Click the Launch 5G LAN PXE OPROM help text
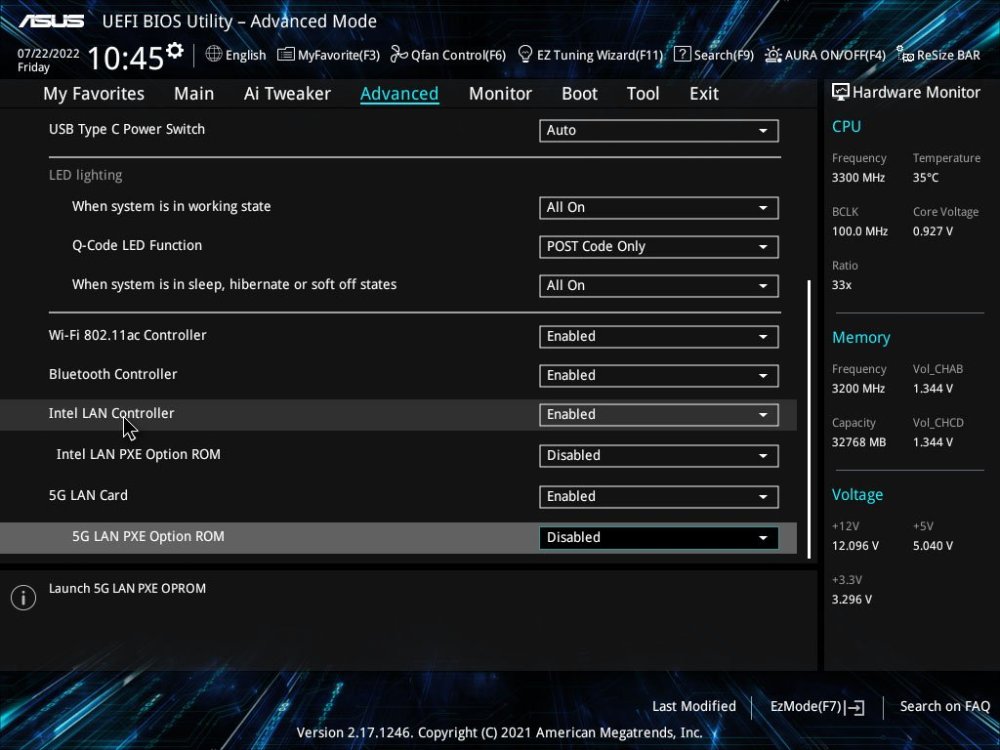The image size is (1000, 750). (128, 589)
